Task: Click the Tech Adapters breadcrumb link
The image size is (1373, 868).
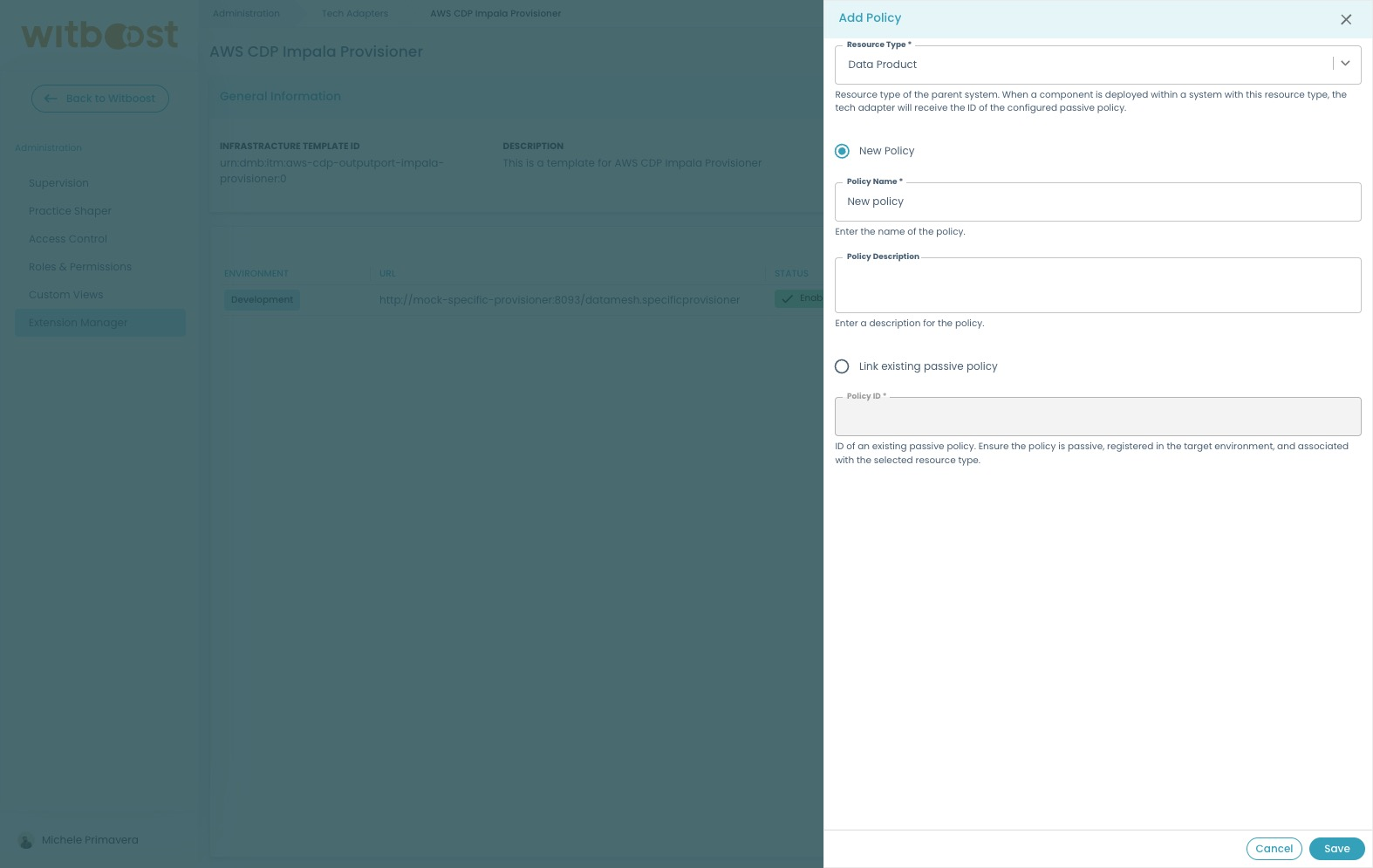Action: 355,13
